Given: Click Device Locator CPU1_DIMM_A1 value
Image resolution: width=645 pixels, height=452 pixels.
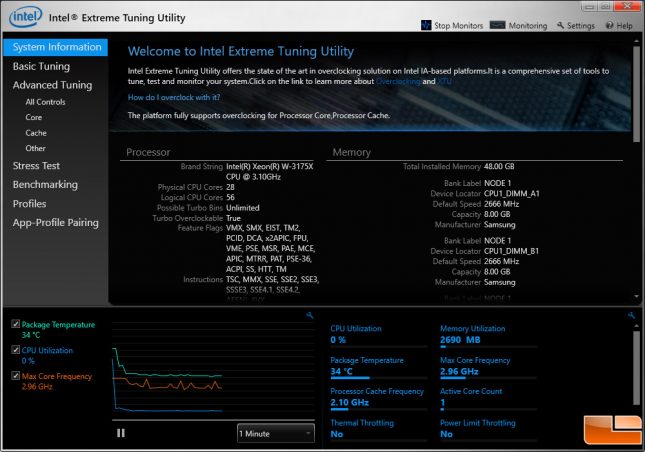Looking at the screenshot, I should (x=511, y=193).
